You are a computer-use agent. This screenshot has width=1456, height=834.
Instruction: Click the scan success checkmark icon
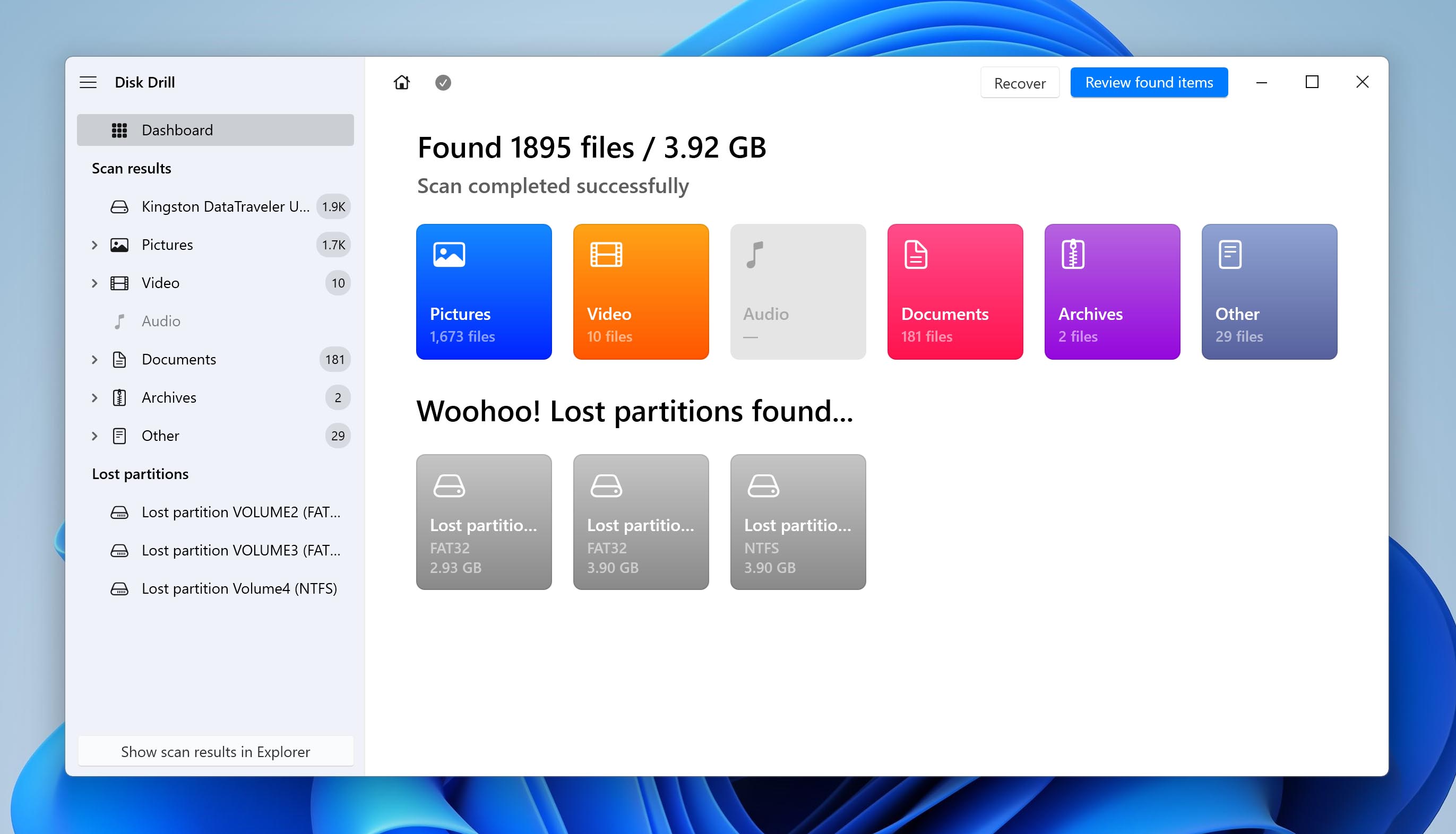point(443,82)
